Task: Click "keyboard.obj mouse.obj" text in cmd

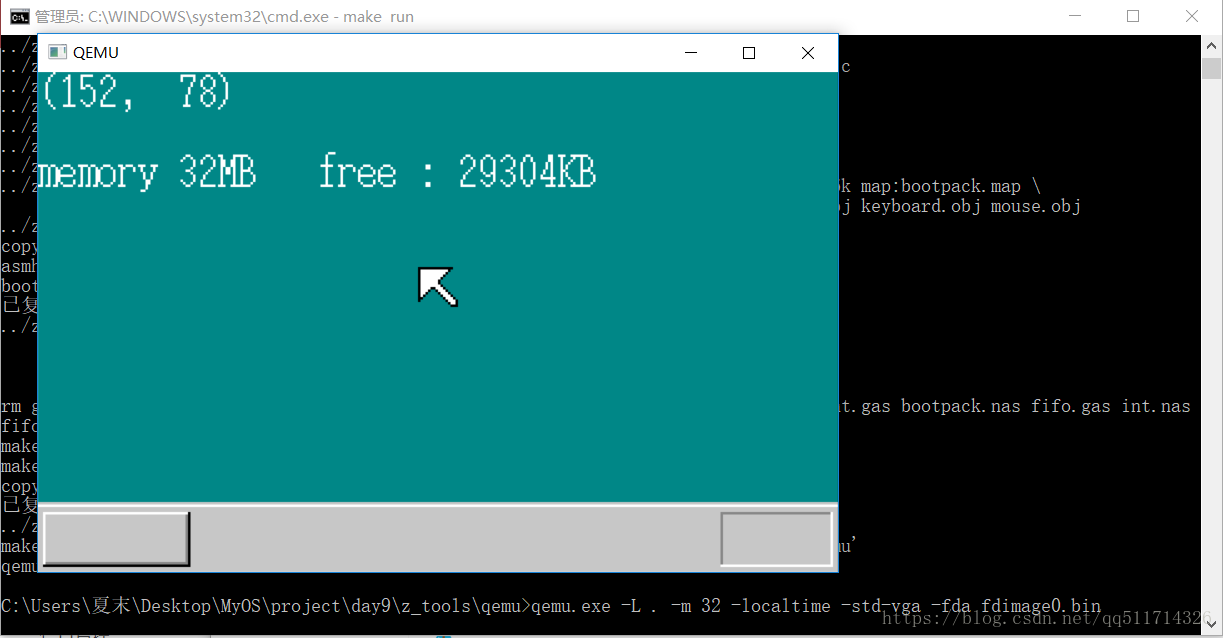Action: tap(970, 207)
